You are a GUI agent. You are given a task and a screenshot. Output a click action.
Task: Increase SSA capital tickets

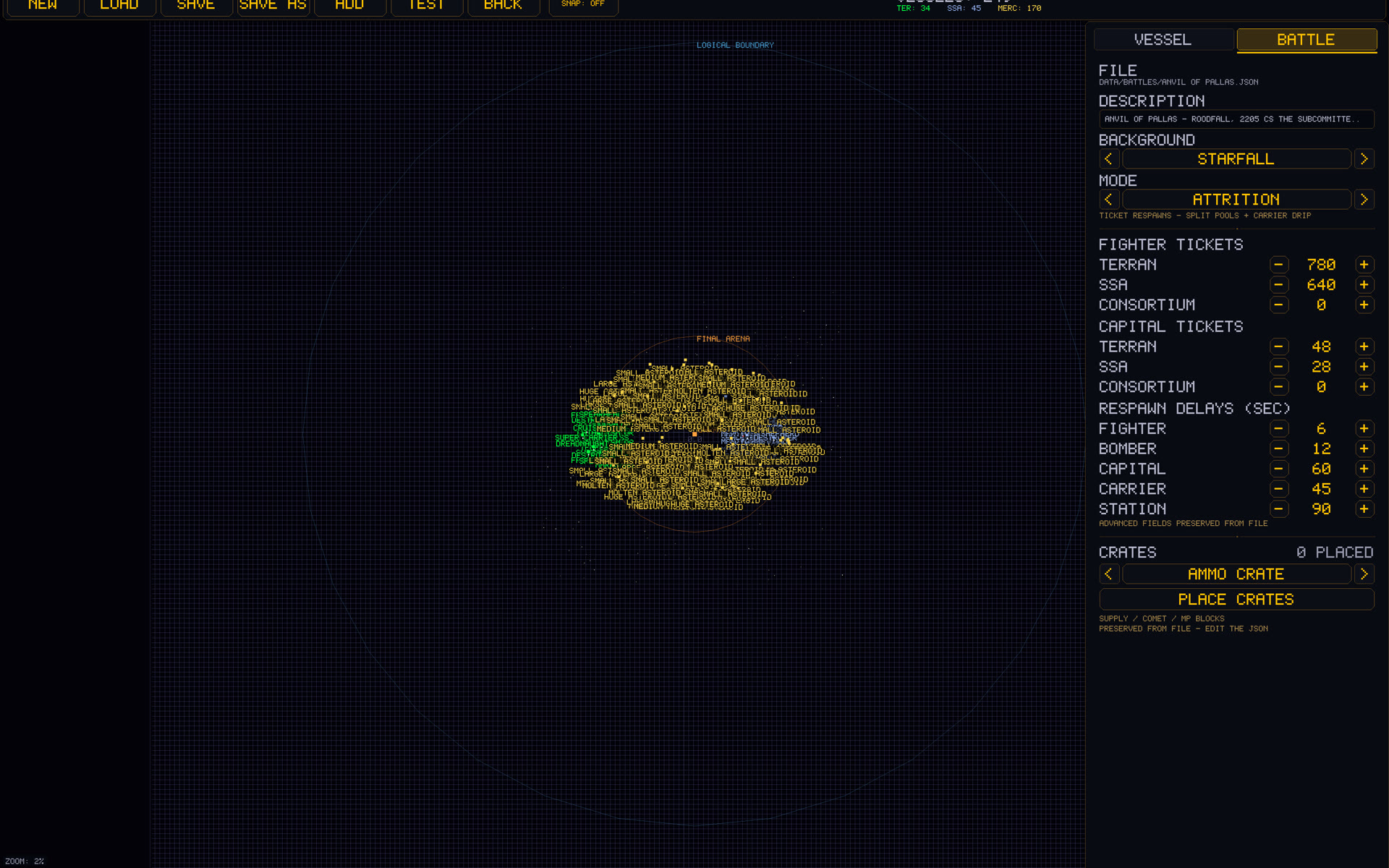[x=1364, y=367]
